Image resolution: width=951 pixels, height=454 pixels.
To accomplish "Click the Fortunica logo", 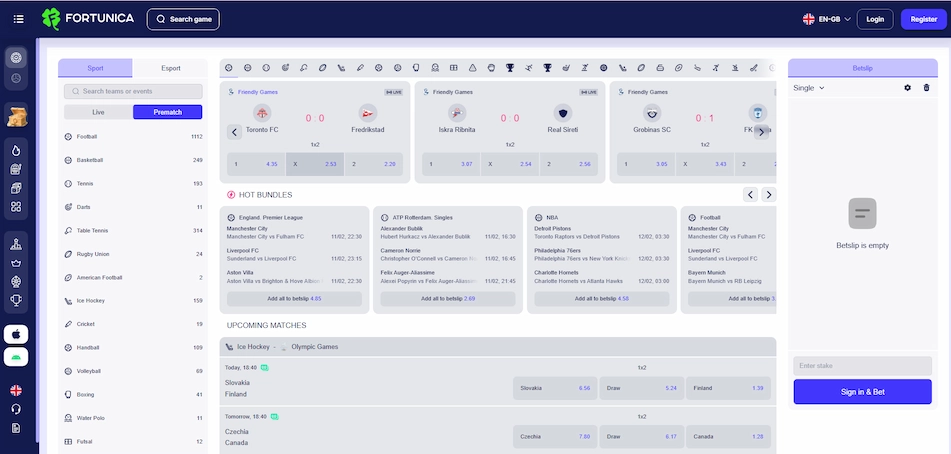I will [x=88, y=19].
